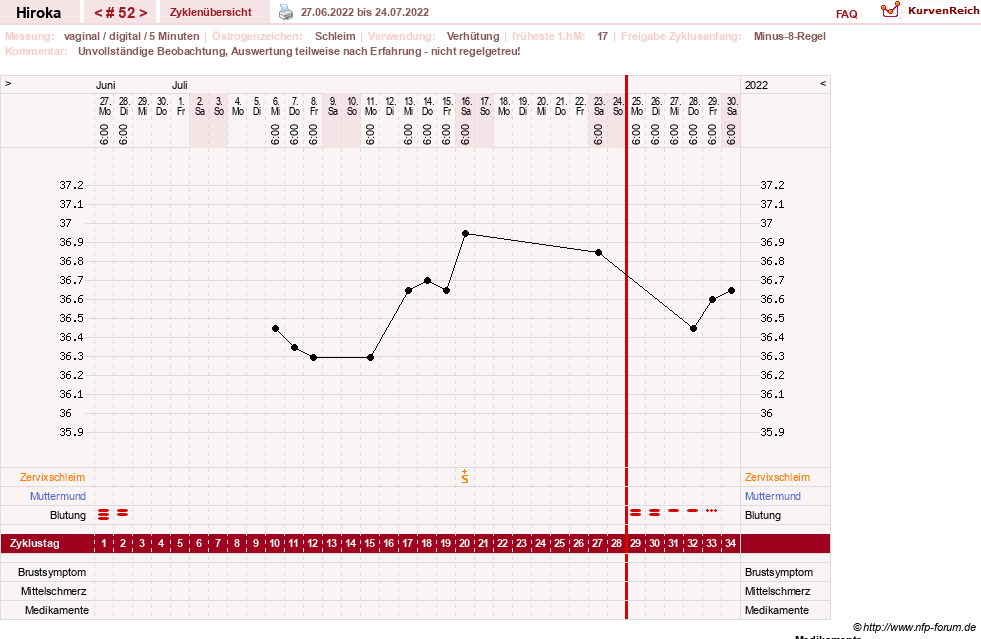Open the Zyklenübersicht tab
The image size is (981, 639).
(x=211, y=12)
